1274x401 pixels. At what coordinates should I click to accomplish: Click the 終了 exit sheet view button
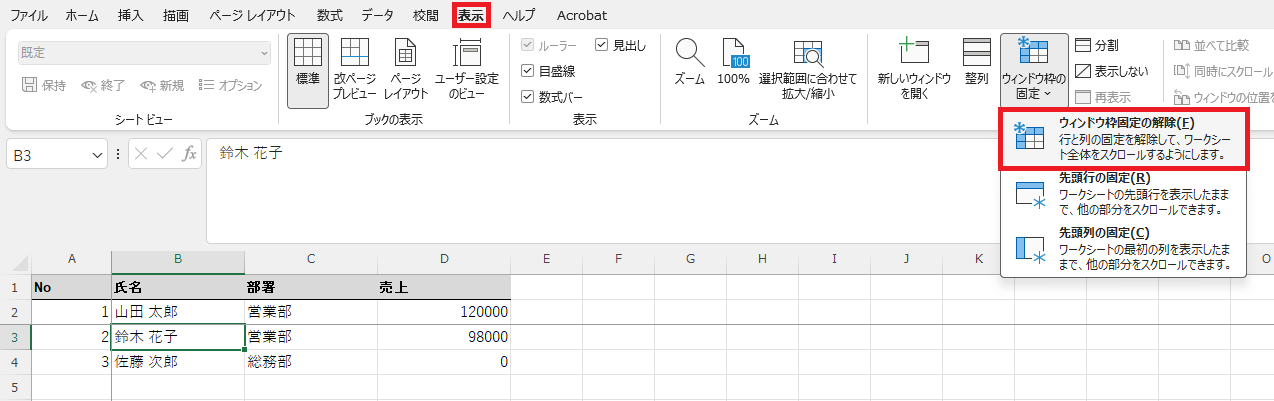coord(105,85)
